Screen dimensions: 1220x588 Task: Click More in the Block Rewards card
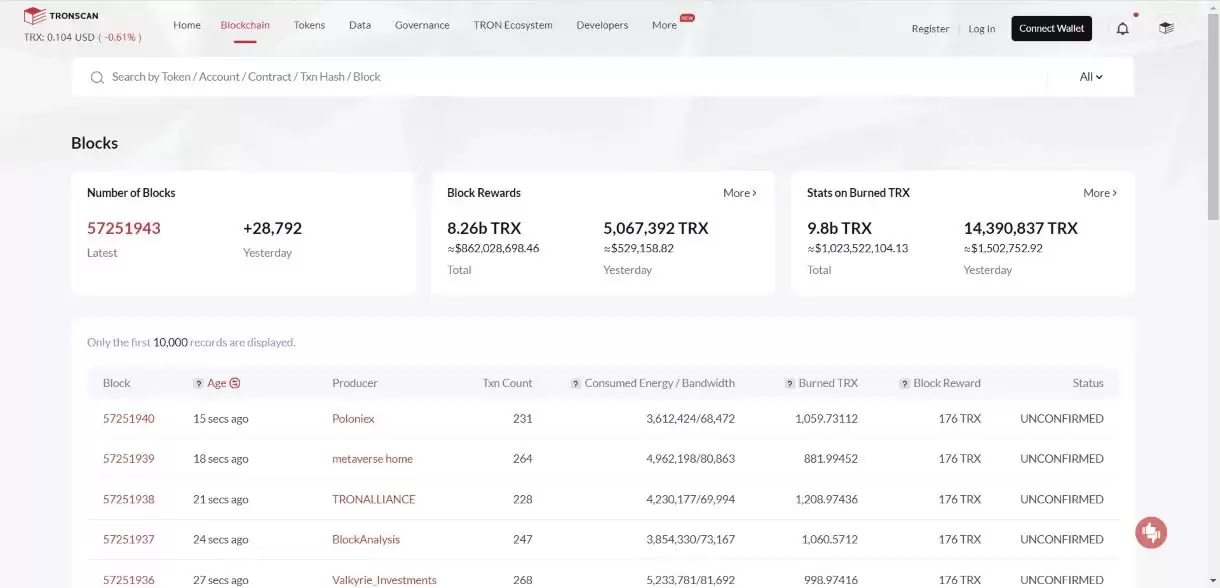click(x=739, y=192)
